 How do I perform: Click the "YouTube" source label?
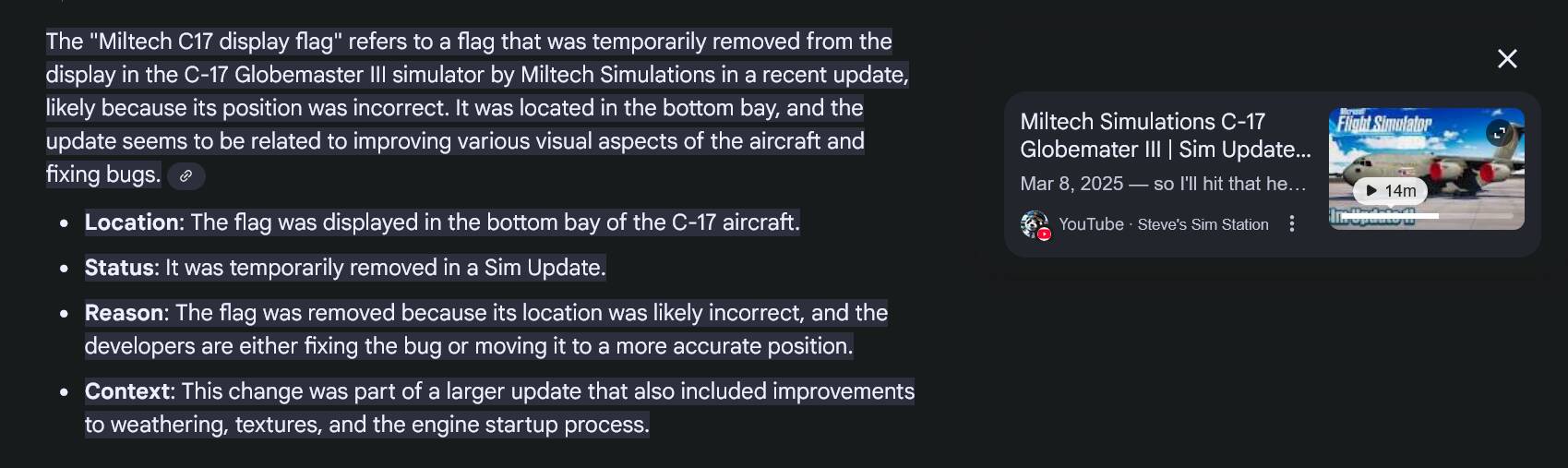point(1091,224)
